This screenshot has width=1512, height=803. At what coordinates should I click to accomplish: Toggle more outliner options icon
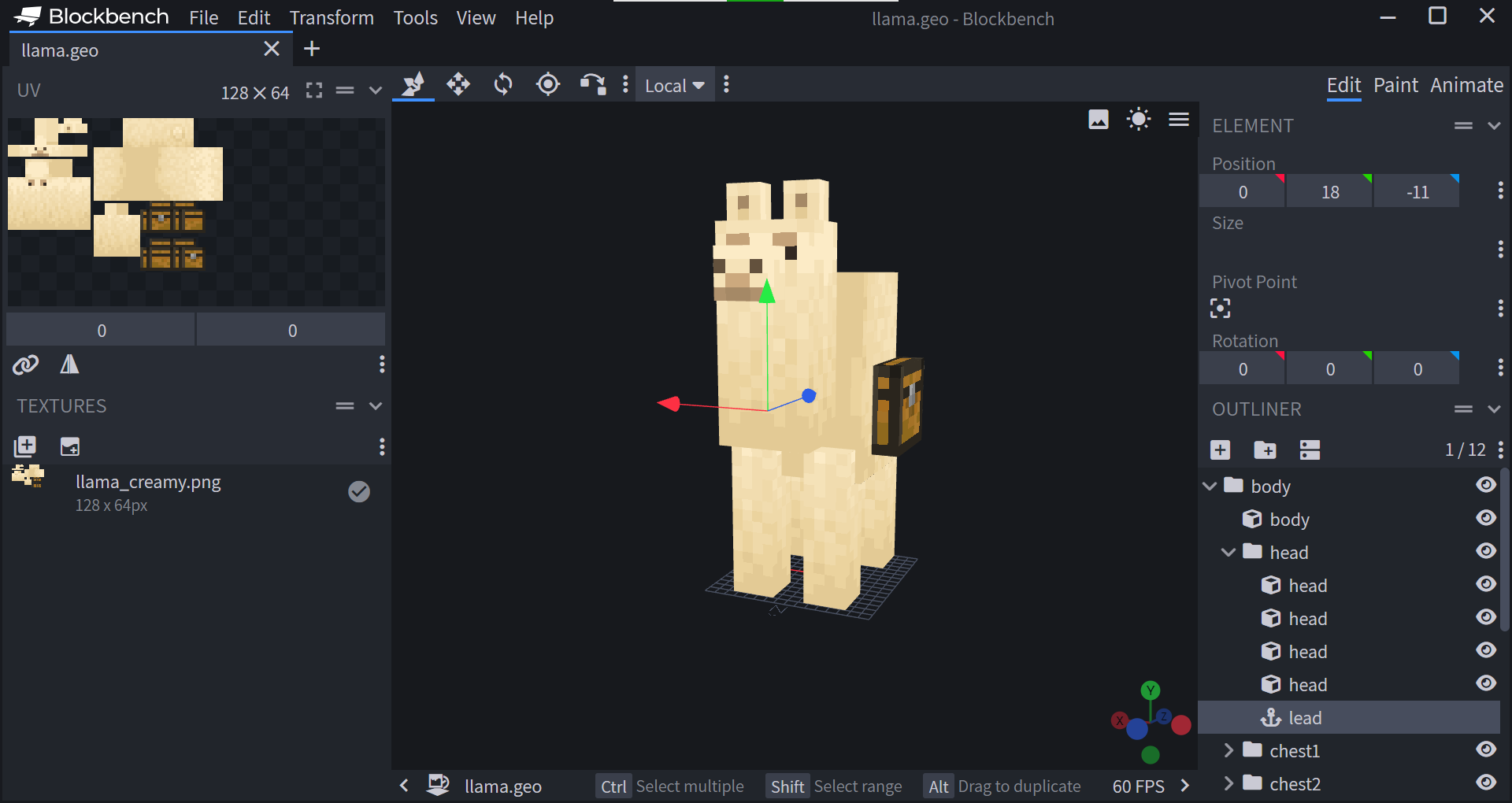coord(1310,450)
